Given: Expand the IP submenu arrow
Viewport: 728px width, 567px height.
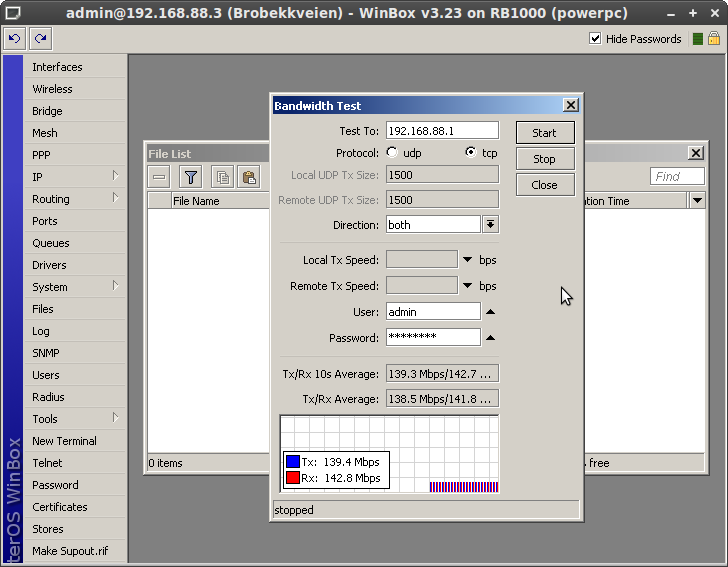Looking at the screenshot, I should (116, 176).
